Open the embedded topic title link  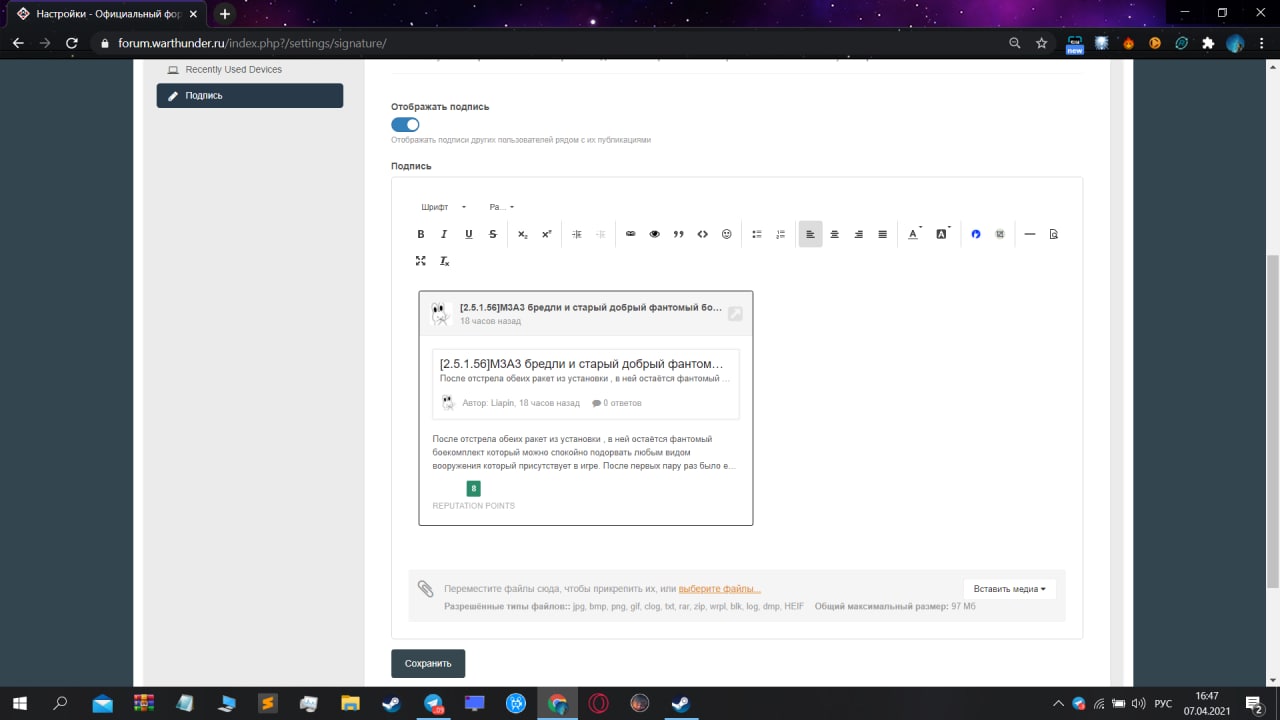(581, 364)
